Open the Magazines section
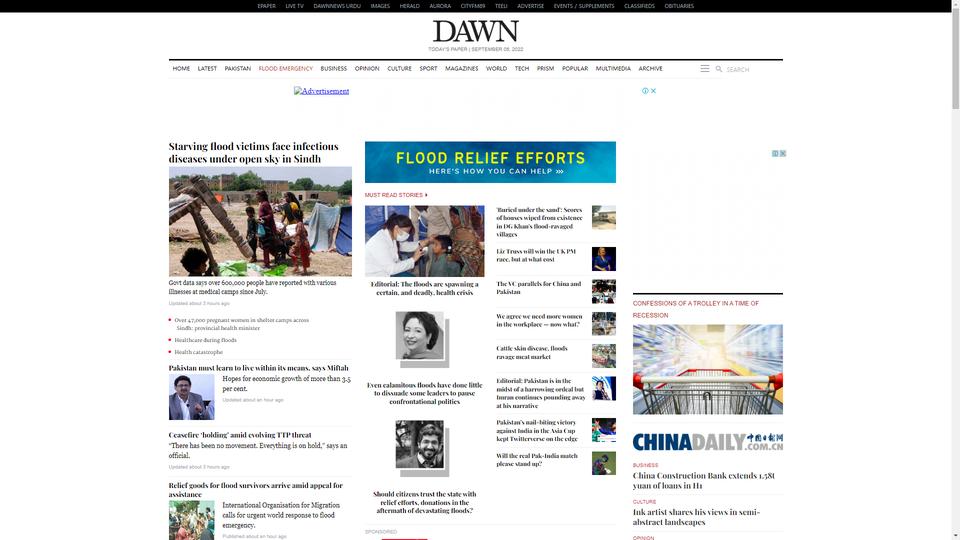960x540 pixels. tap(462, 69)
